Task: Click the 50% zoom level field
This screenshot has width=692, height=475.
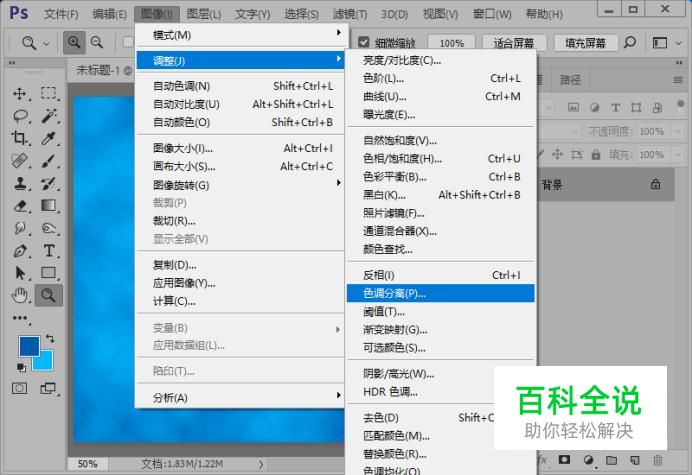Action: click(87, 464)
